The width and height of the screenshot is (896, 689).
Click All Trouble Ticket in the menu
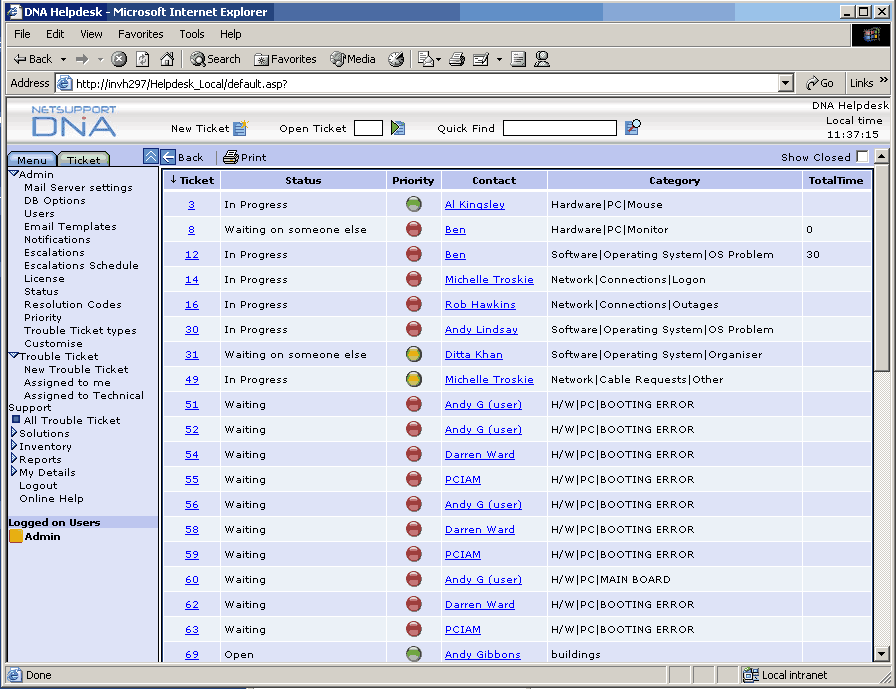[x=72, y=420]
